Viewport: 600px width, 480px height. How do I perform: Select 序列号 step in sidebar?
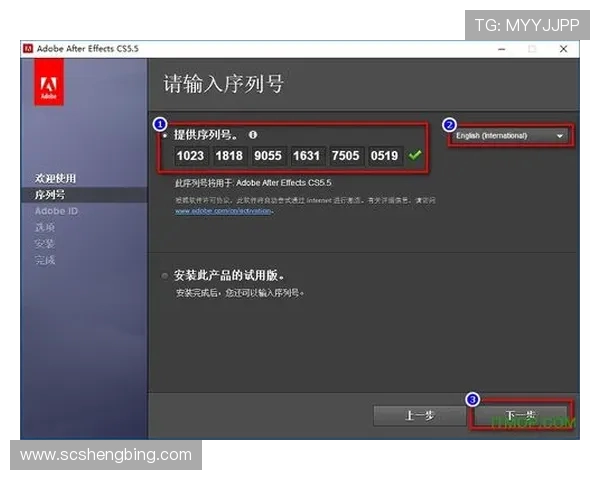tap(50, 195)
